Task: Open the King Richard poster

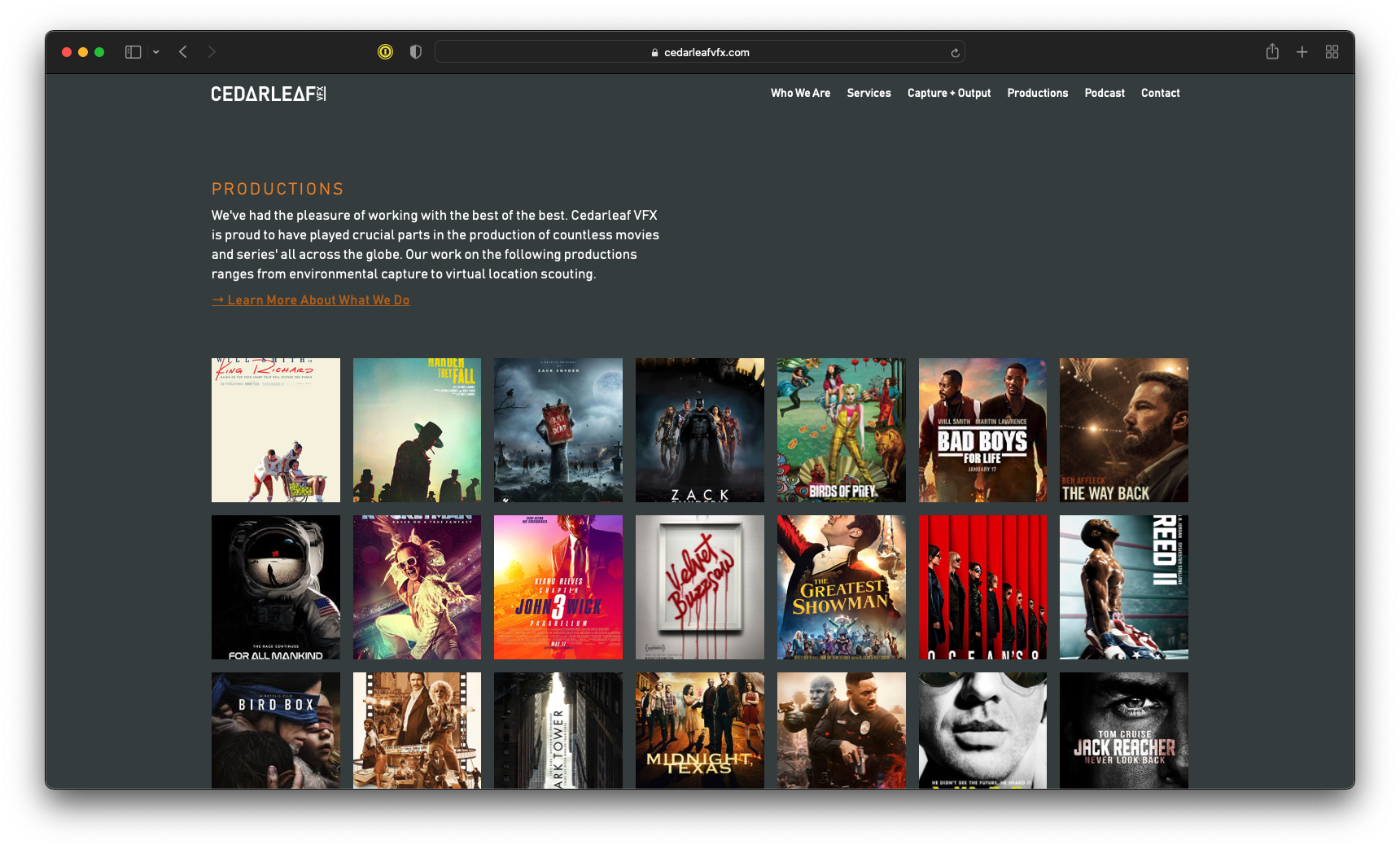Action: tap(276, 430)
